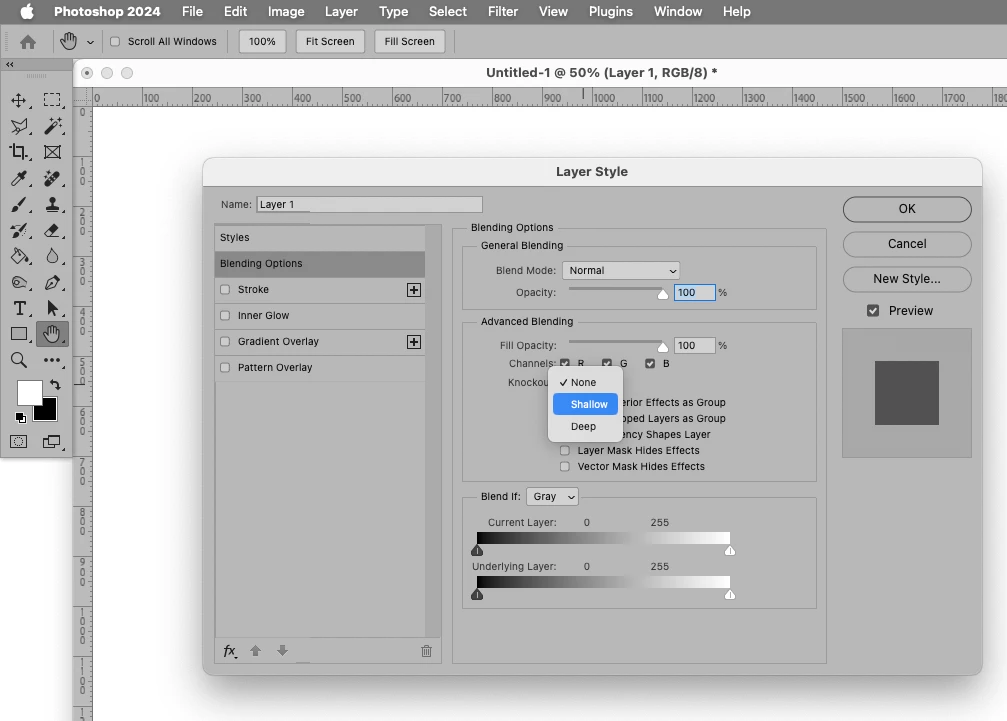The image size is (1007, 721).
Task: Toggle Quick Mask mode
Action: (19, 442)
